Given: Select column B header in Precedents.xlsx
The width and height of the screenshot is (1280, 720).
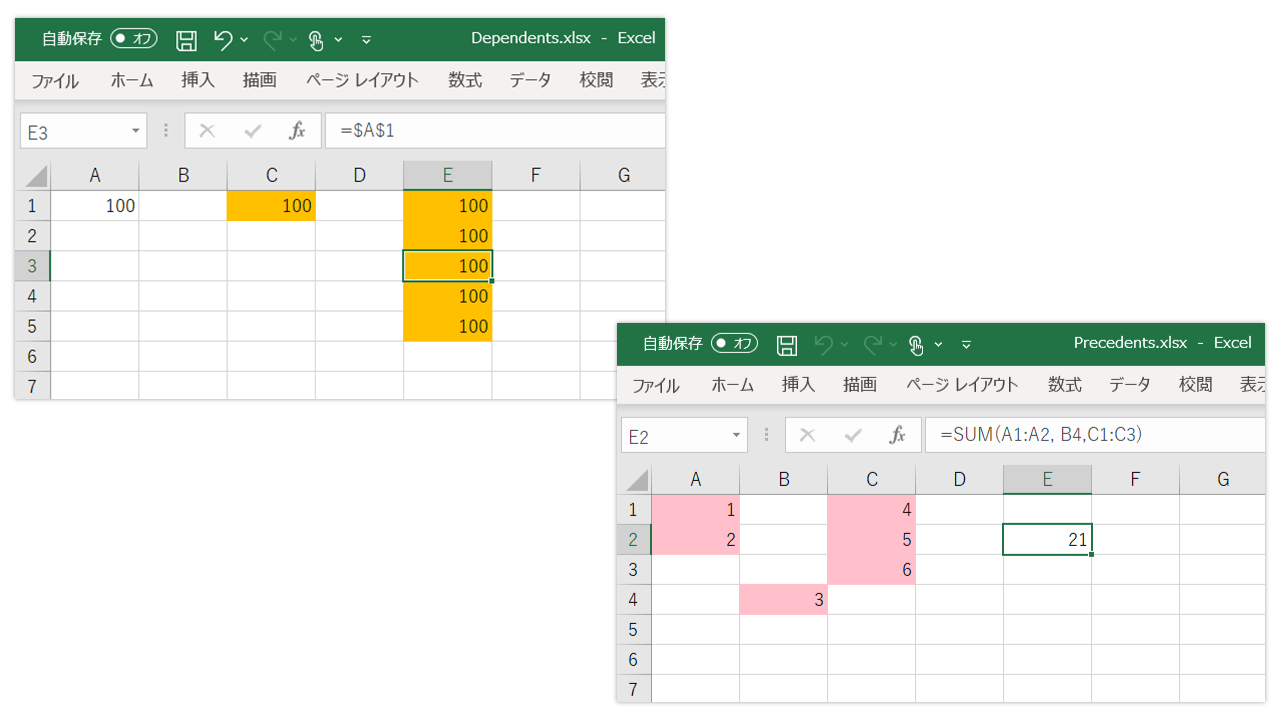Looking at the screenshot, I should (x=784, y=480).
